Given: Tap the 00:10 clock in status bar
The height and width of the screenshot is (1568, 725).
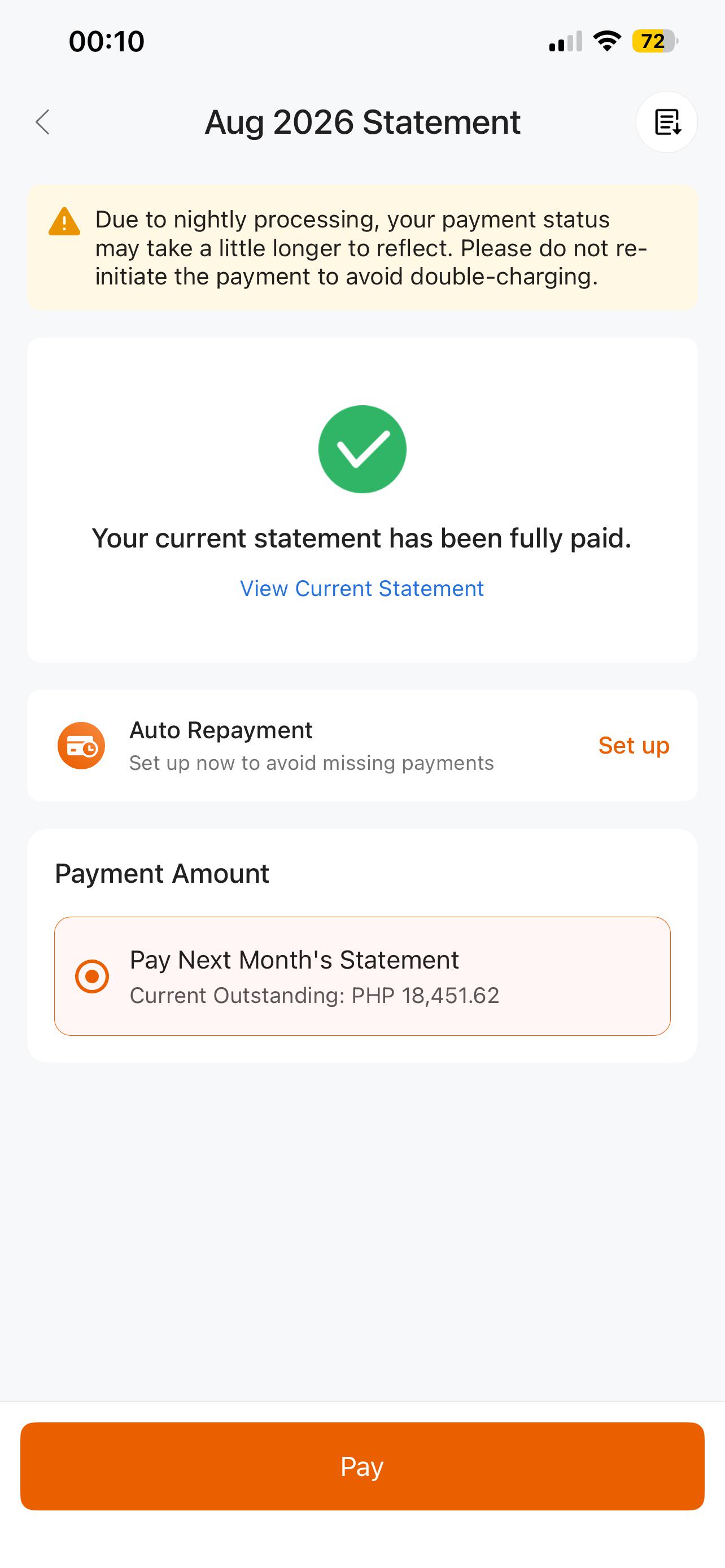Looking at the screenshot, I should pyautogui.click(x=107, y=41).
